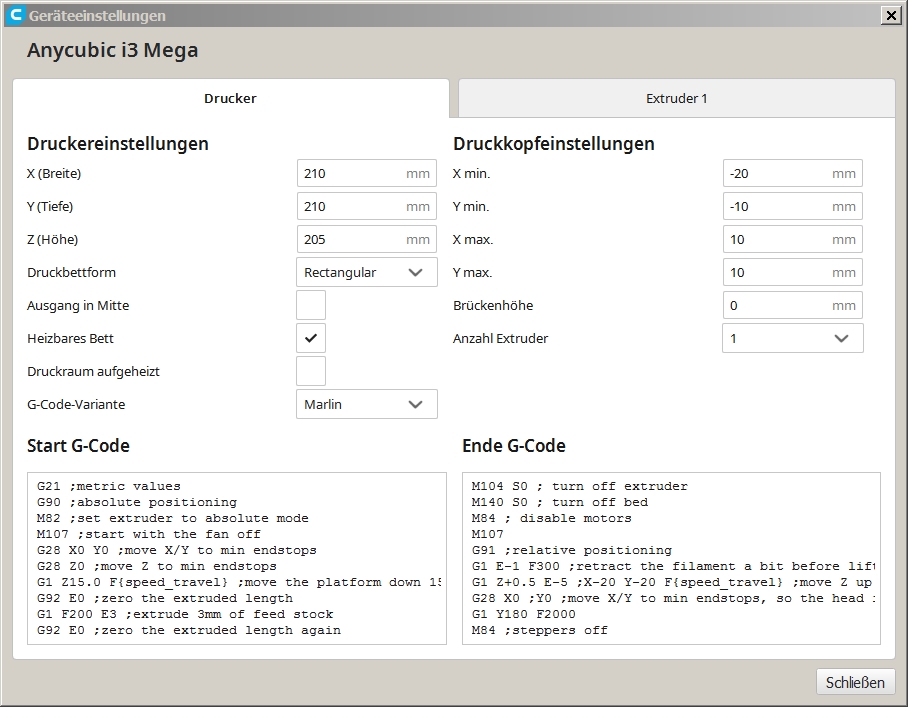The image size is (908, 707).
Task: Select the Drucker tab
Action: (x=230, y=99)
